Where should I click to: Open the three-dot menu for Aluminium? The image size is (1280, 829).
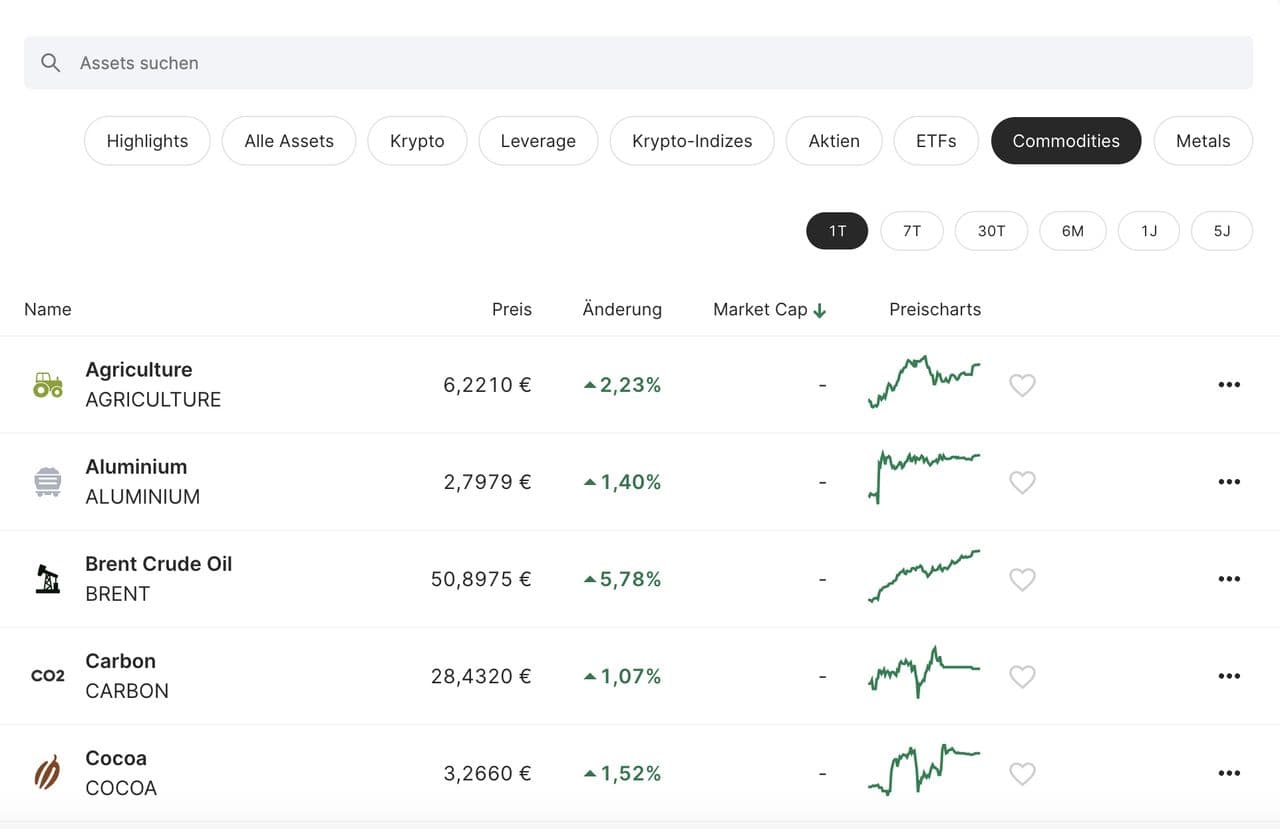[x=1229, y=482]
